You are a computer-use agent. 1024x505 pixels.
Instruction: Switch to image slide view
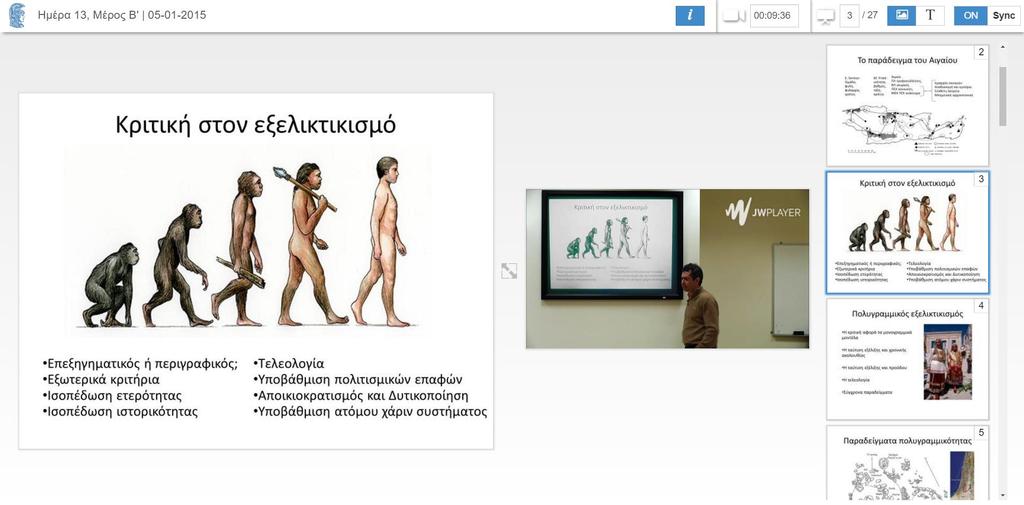tap(901, 16)
